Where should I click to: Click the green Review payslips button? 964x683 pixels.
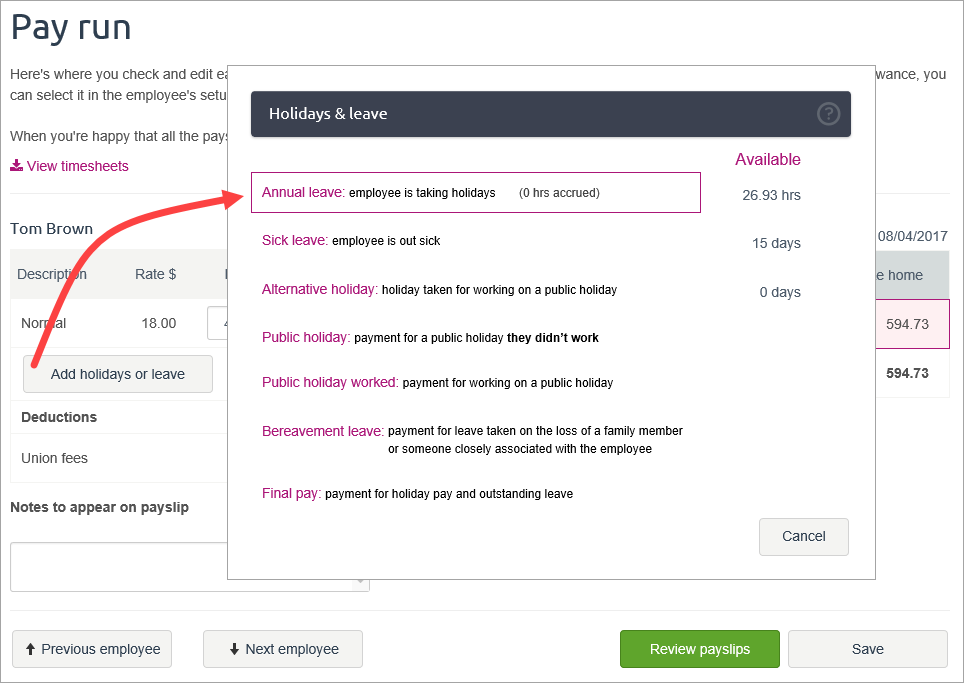click(x=699, y=649)
